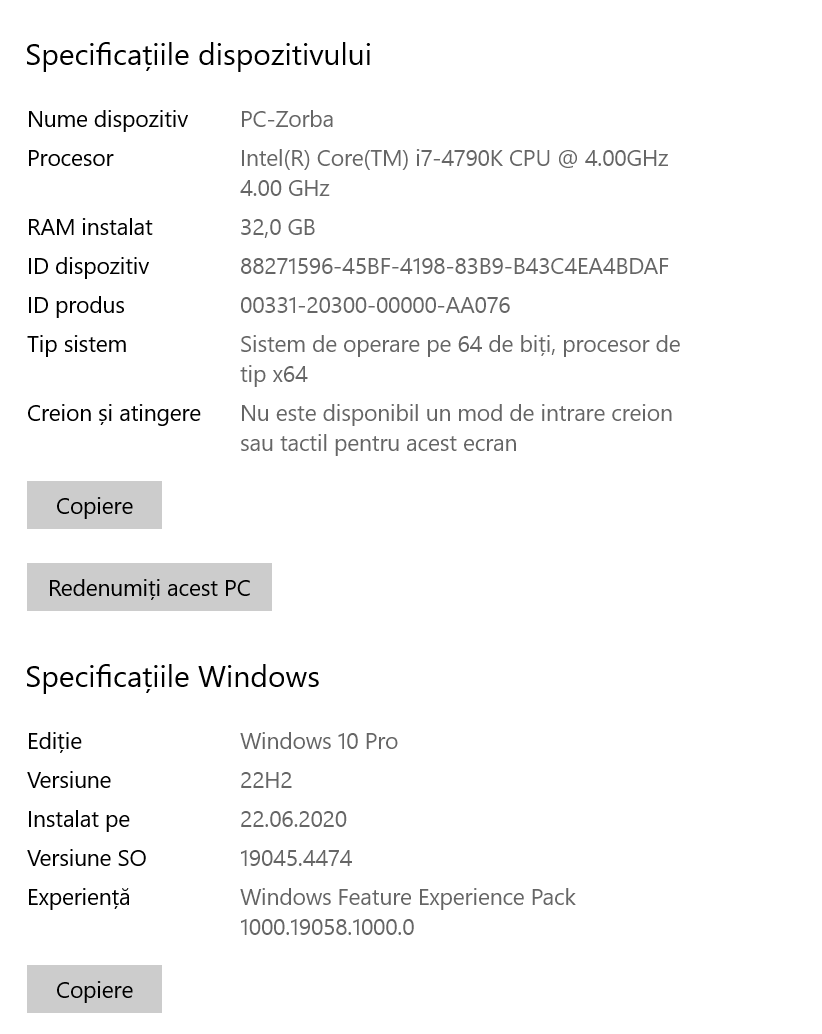The width and height of the screenshot is (822, 1034).
Task: Click Copiere button under Windows specifications
Action: coord(94,990)
